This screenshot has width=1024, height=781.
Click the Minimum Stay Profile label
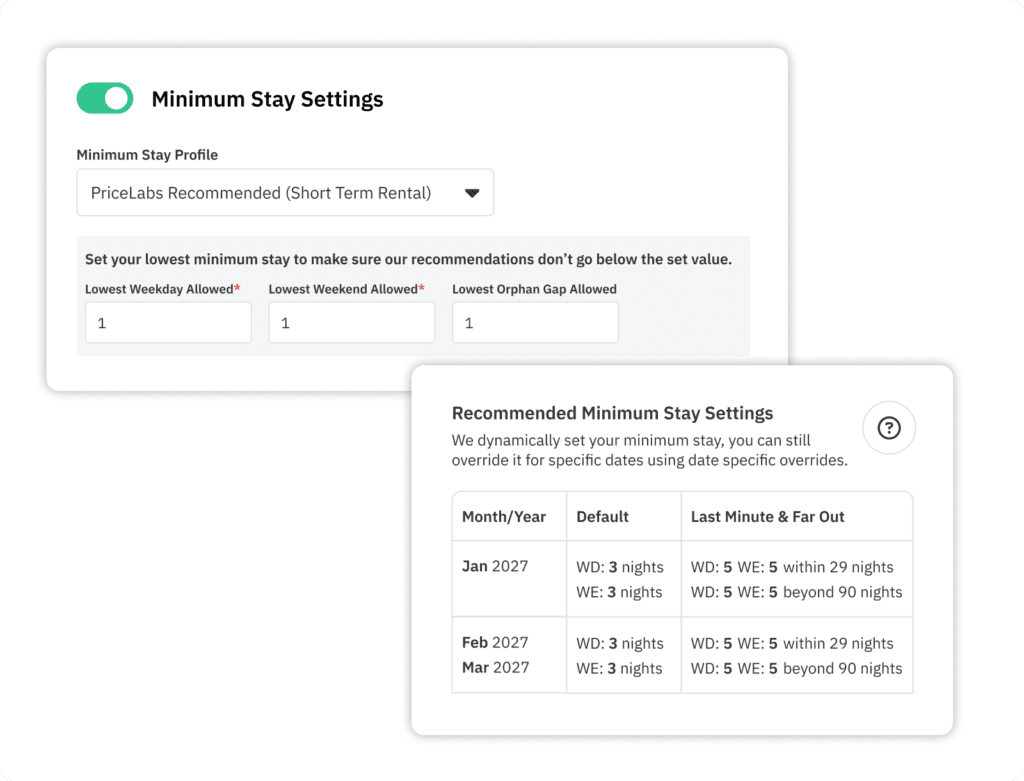point(147,155)
